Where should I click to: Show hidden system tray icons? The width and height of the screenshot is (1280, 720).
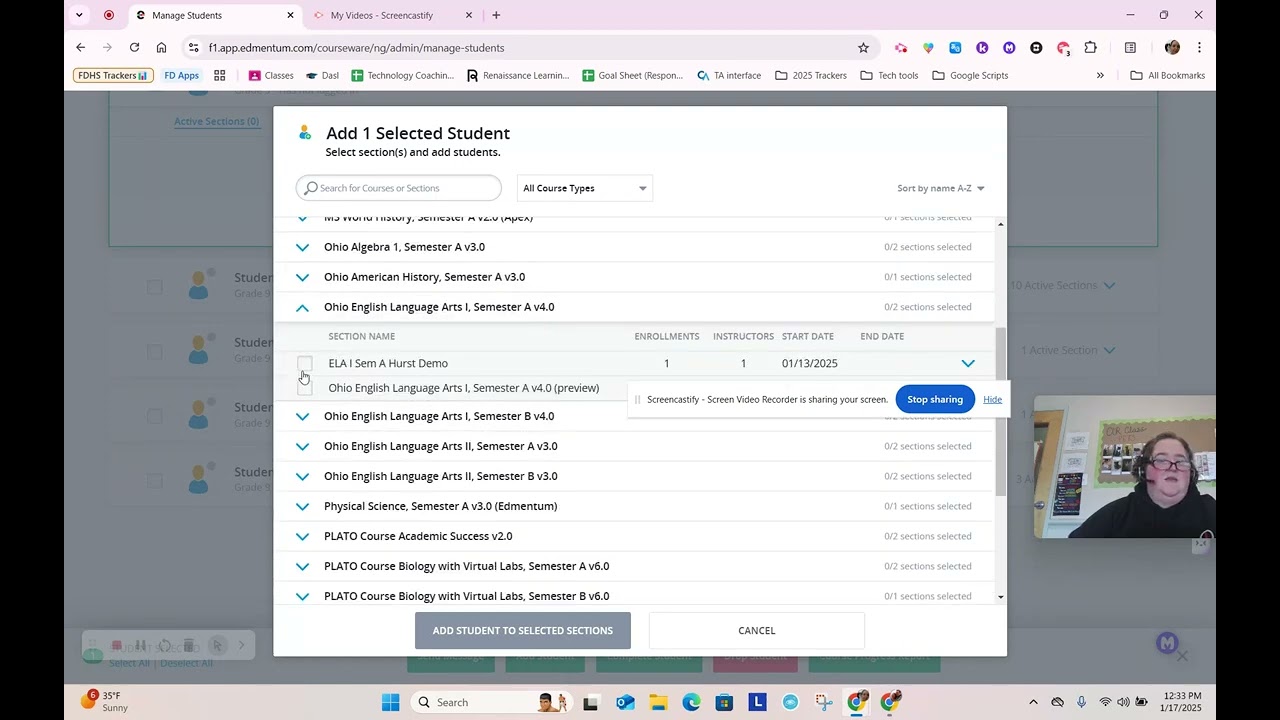[x=1033, y=702]
